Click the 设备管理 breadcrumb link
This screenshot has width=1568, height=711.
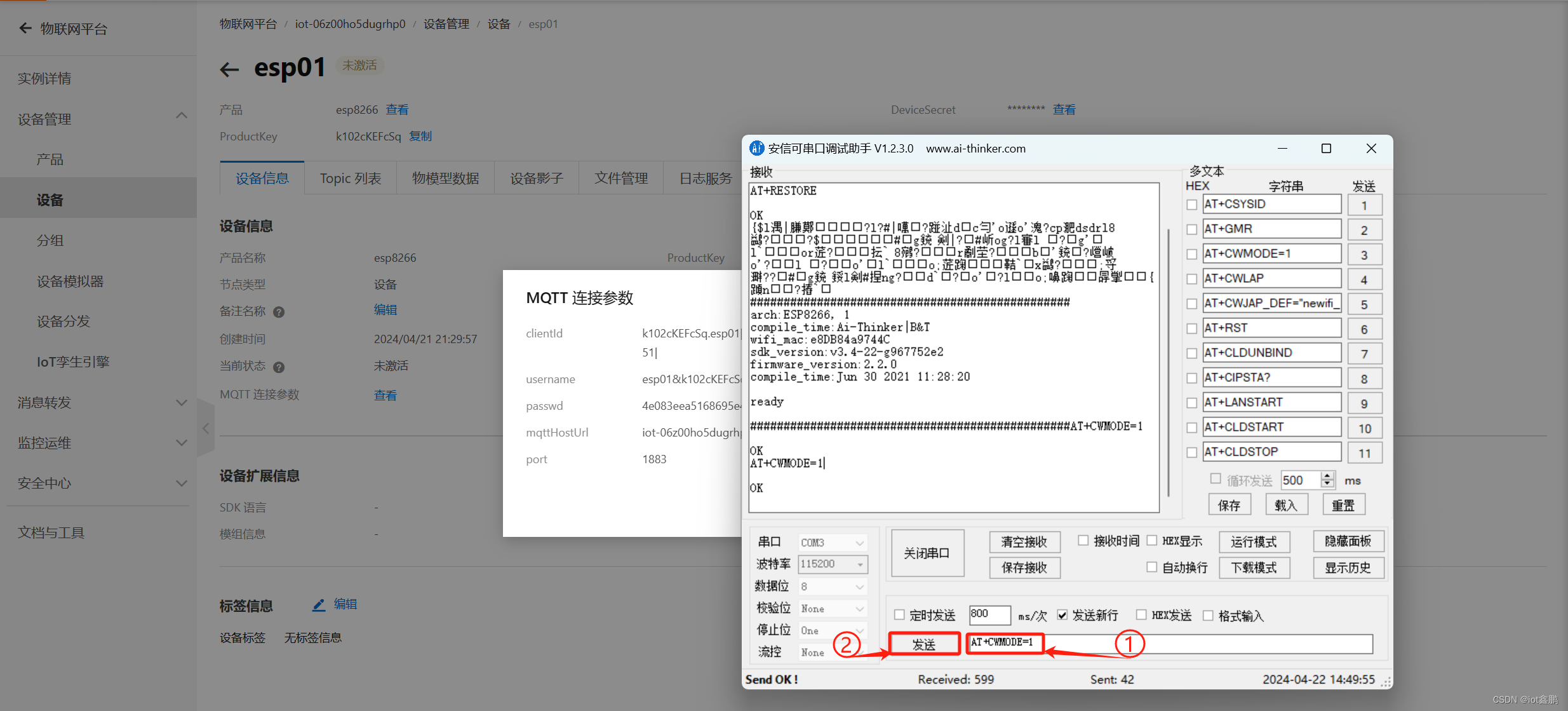click(446, 24)
